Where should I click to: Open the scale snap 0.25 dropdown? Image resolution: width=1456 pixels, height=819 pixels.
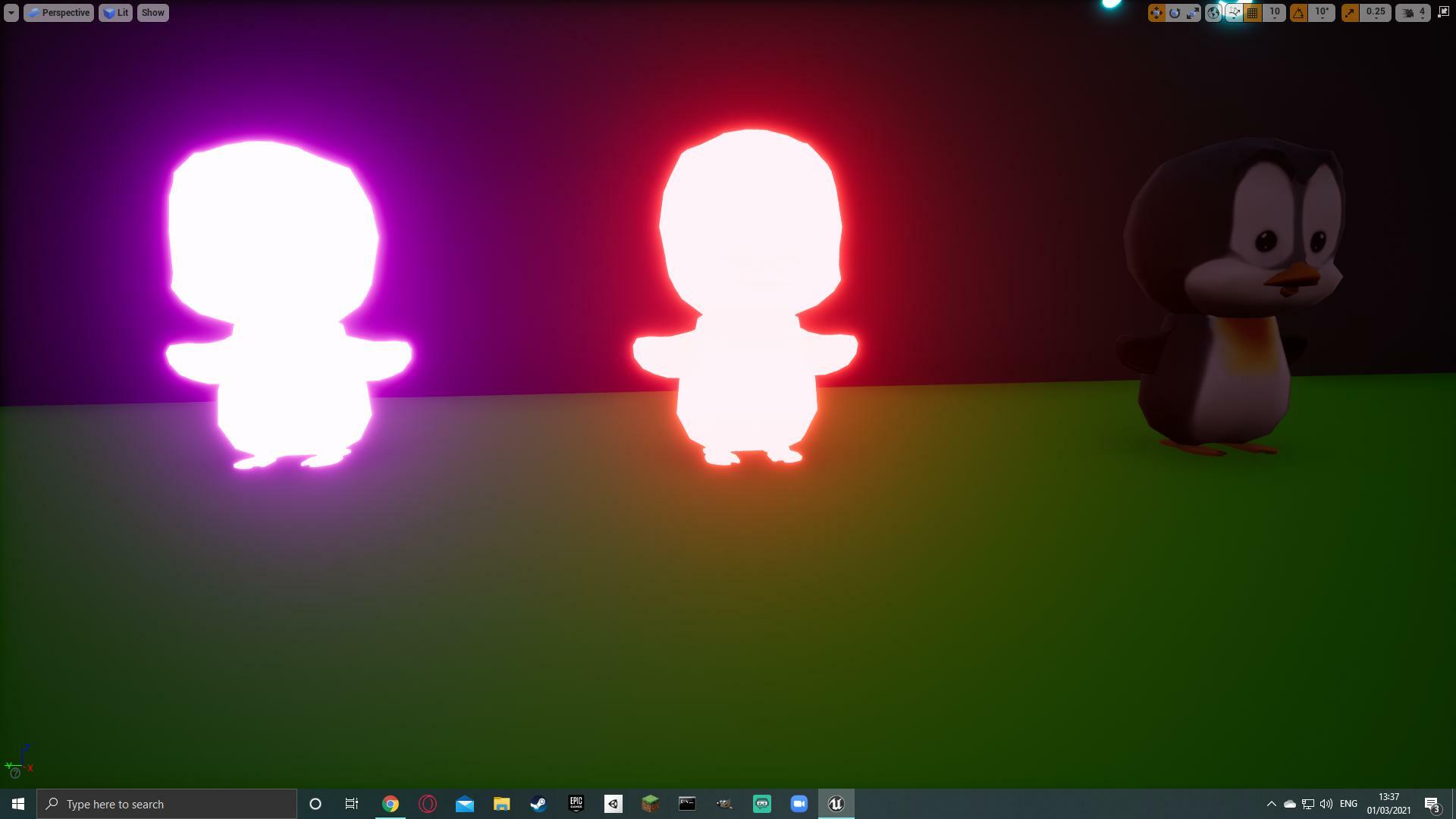click(x=1376, y=13)
